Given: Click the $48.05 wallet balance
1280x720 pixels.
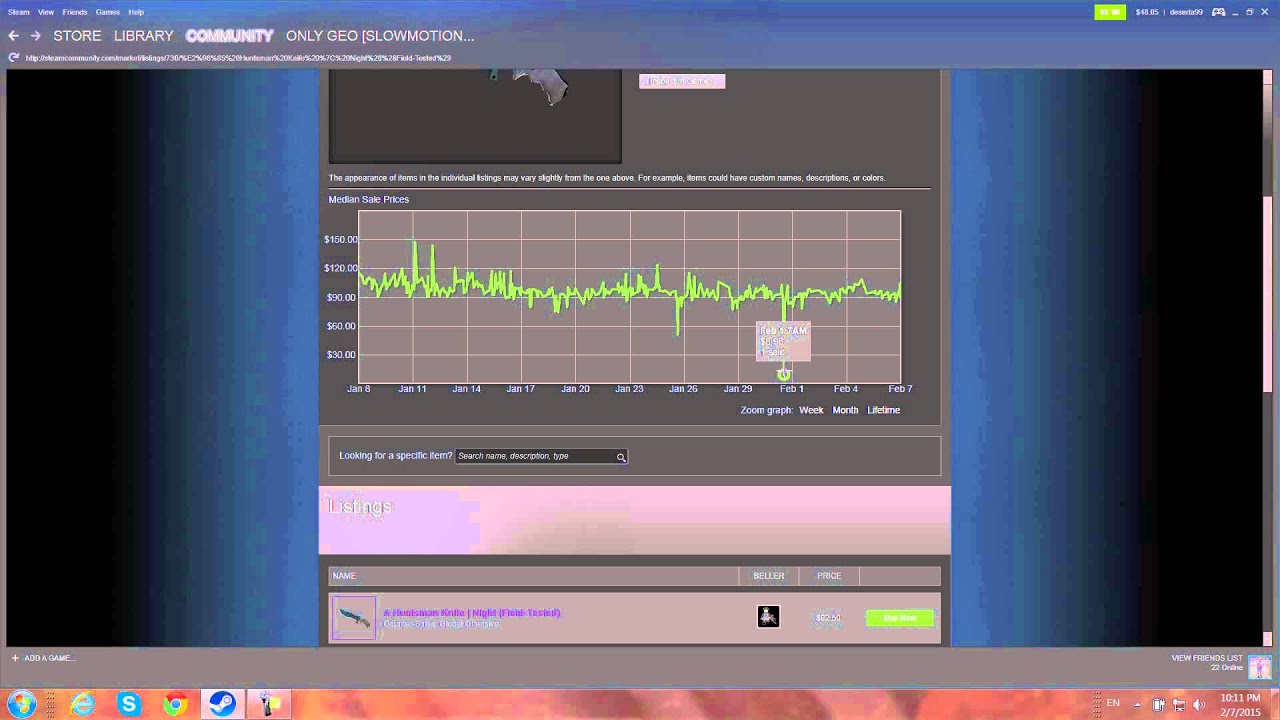Looking at the screenshot, I should pyautogui.click(x=1146, y=12).
